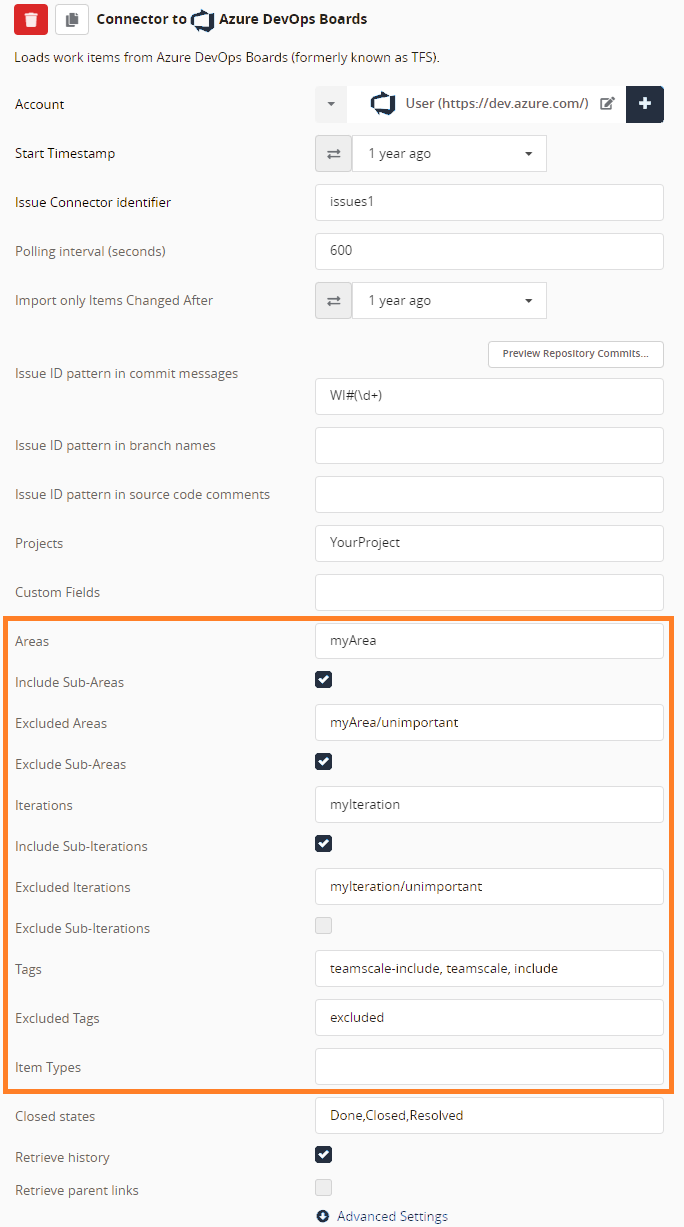Enable Exclude Sub-Iterations checkbox
The width and height of the screenshot is (684, 1227).
[x=323, y=926]
